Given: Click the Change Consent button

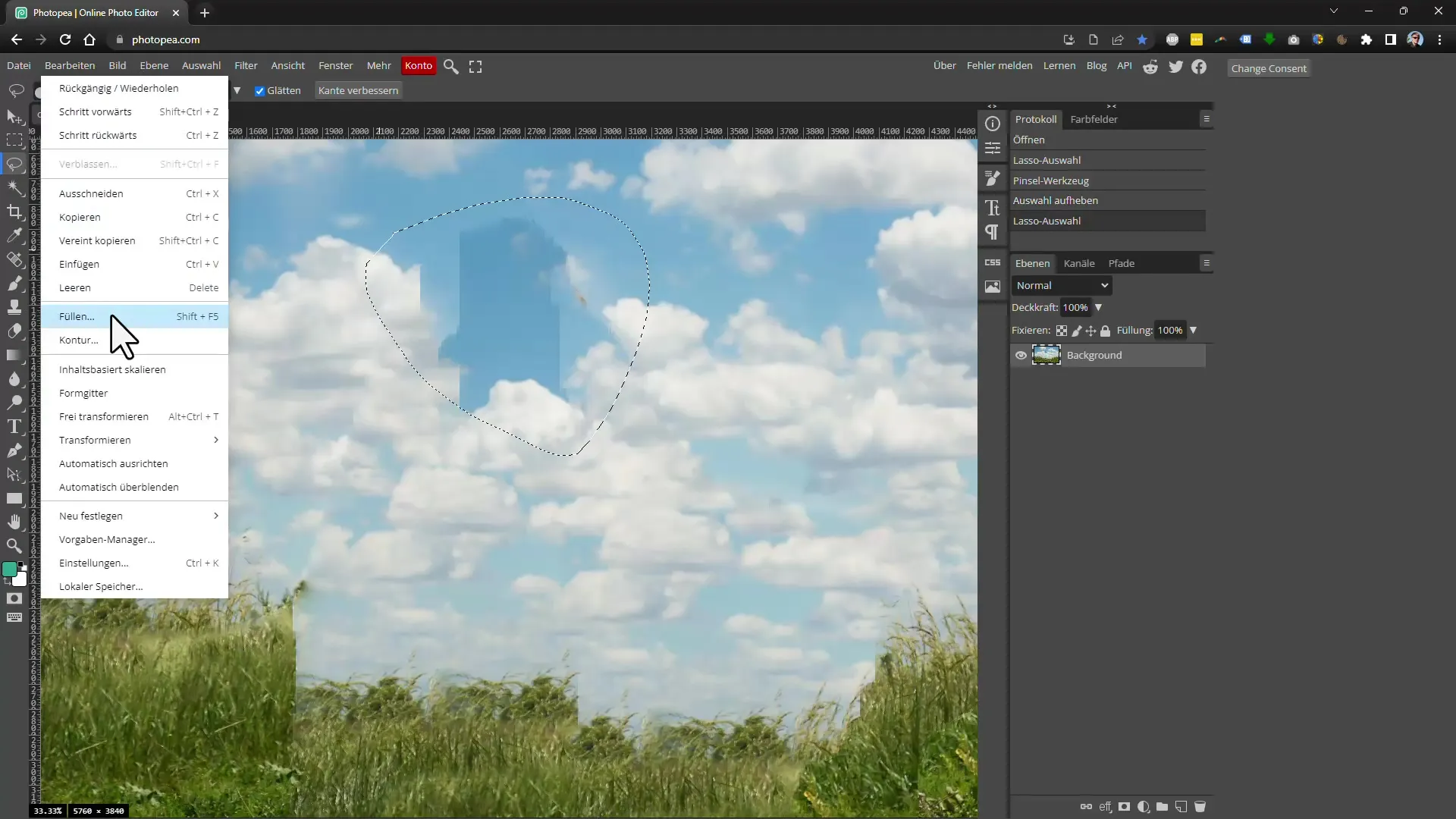Looking at the screenshot, I should tap(1269, 68).
